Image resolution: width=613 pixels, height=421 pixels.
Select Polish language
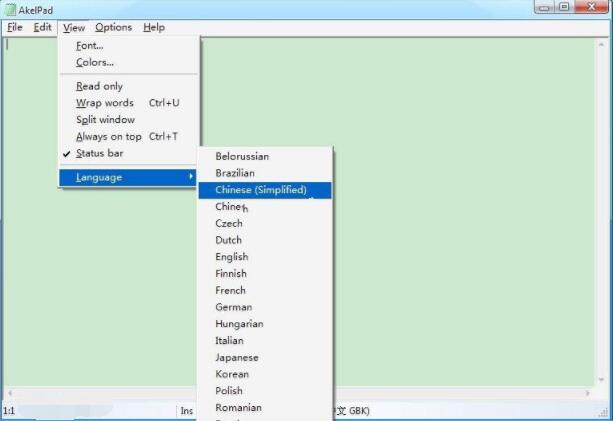(265, 391)
